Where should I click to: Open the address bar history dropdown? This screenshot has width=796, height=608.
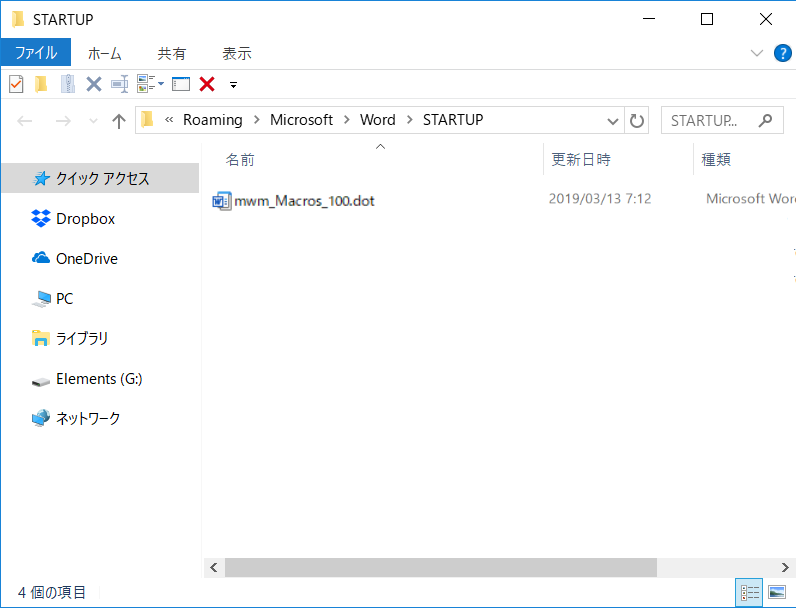point(614,121)
